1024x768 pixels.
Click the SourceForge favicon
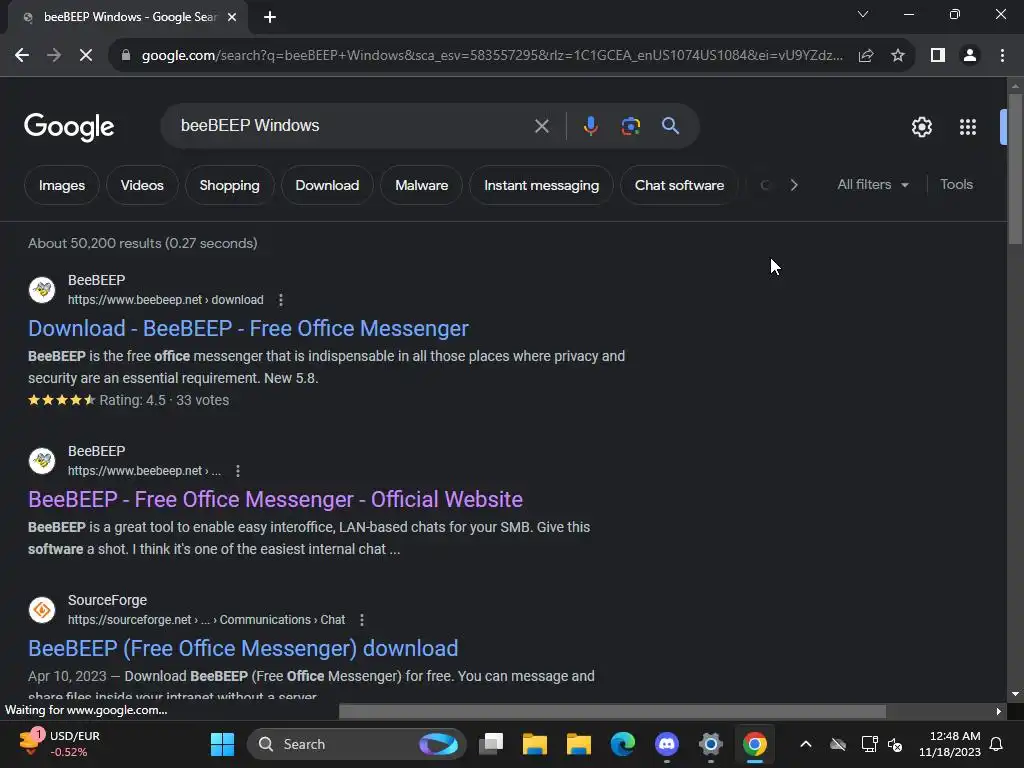(42, 610)
